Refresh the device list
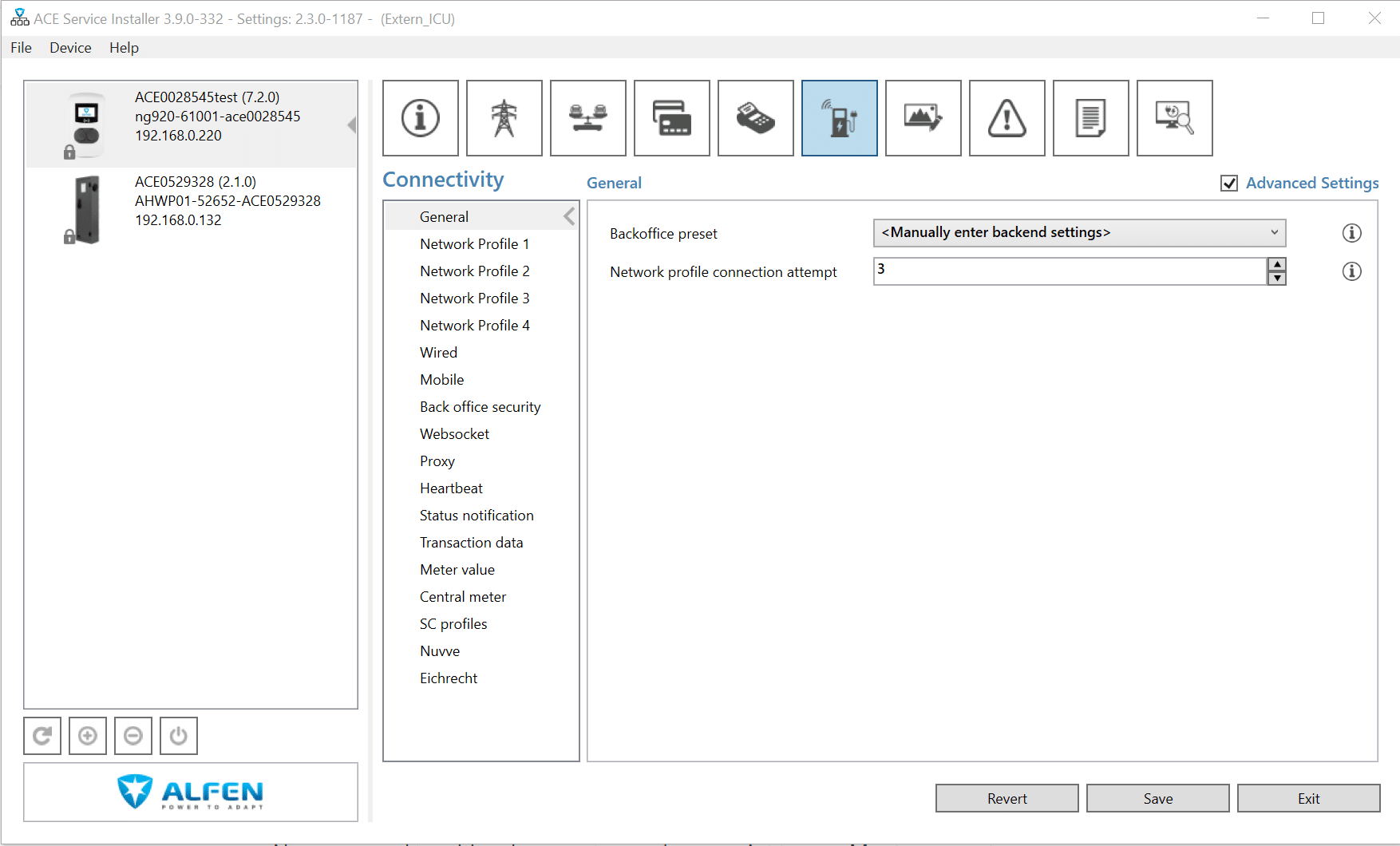 click(42, 735)
